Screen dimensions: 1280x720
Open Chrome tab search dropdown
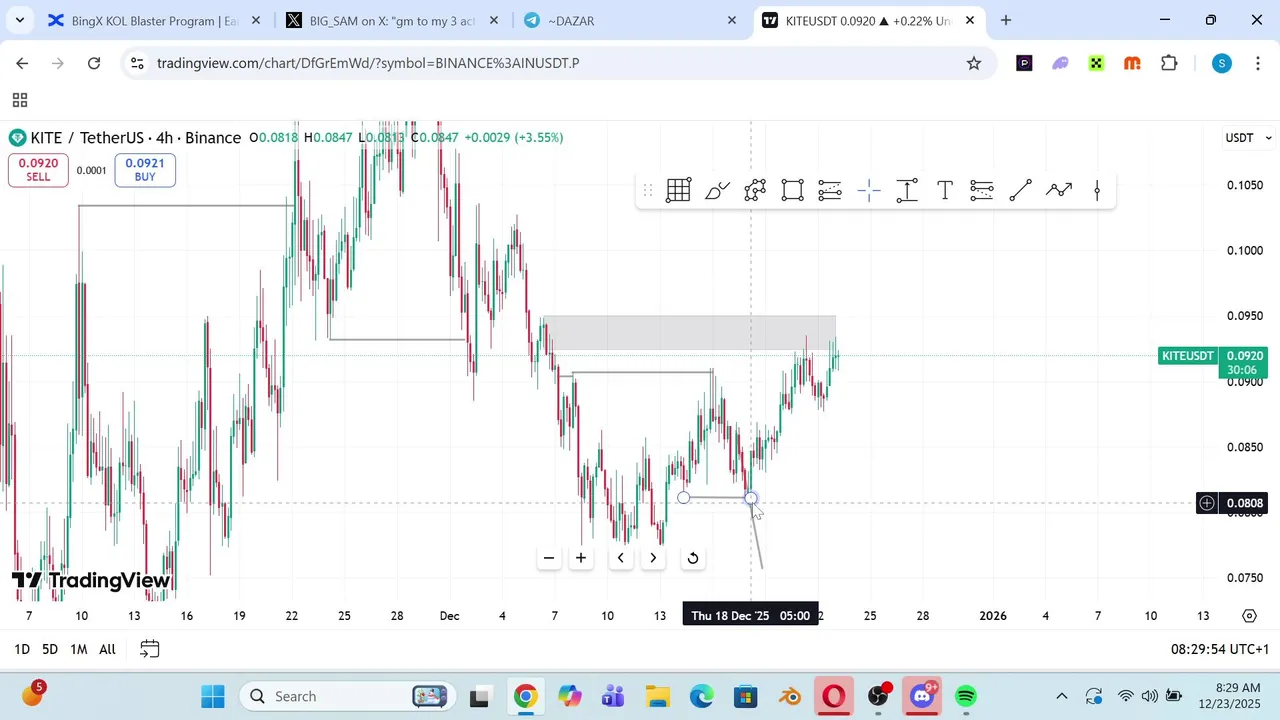[x=19, y=20]
